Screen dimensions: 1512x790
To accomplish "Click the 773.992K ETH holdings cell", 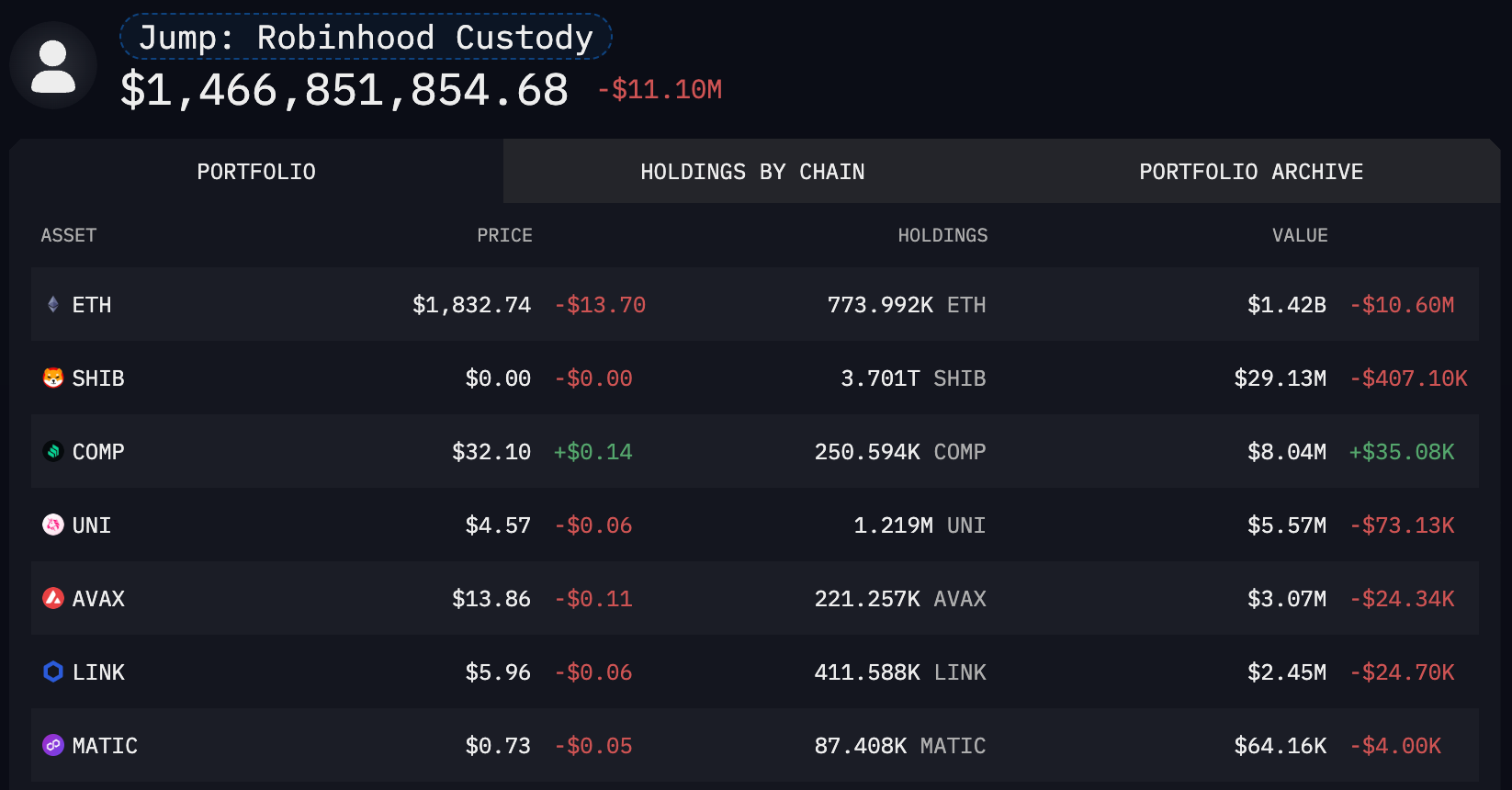I will click(907, 305).
